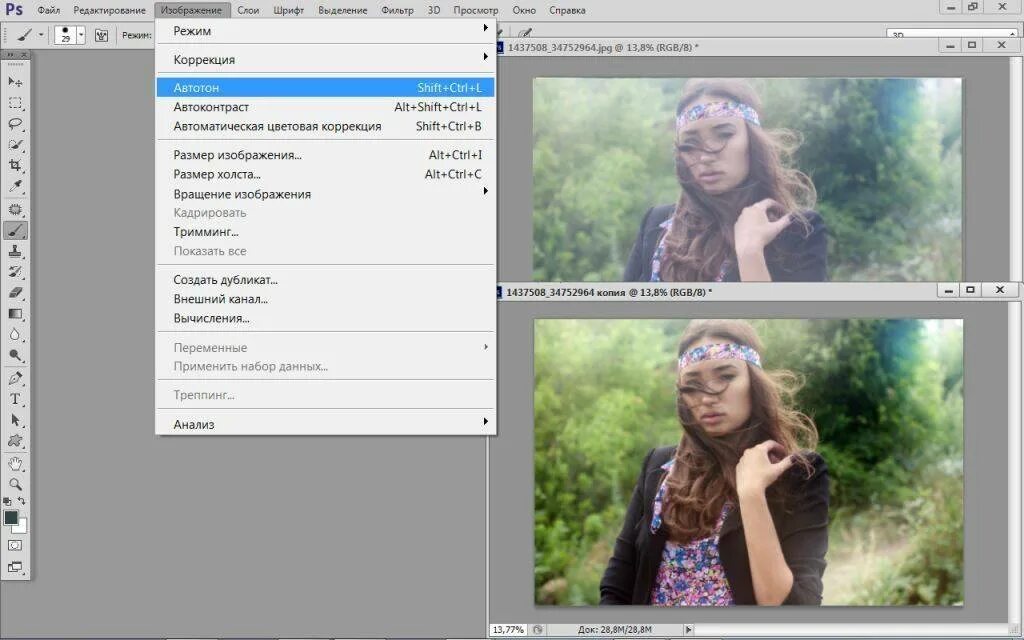Screen dimensions: 1024x640
Task: Select the Move tool
Action: coord(15,82)
